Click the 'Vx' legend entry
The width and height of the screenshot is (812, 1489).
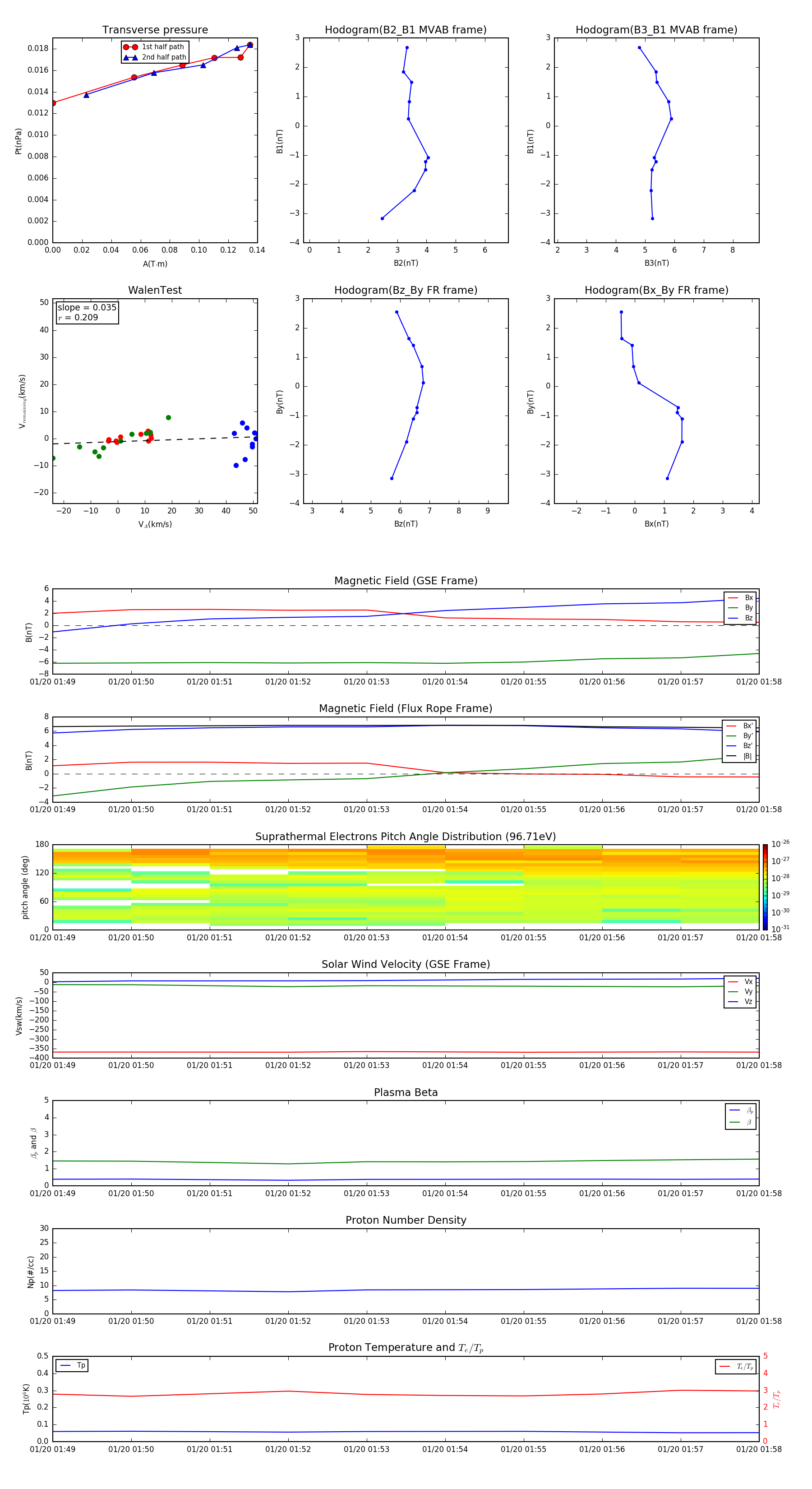click(740, 982)
